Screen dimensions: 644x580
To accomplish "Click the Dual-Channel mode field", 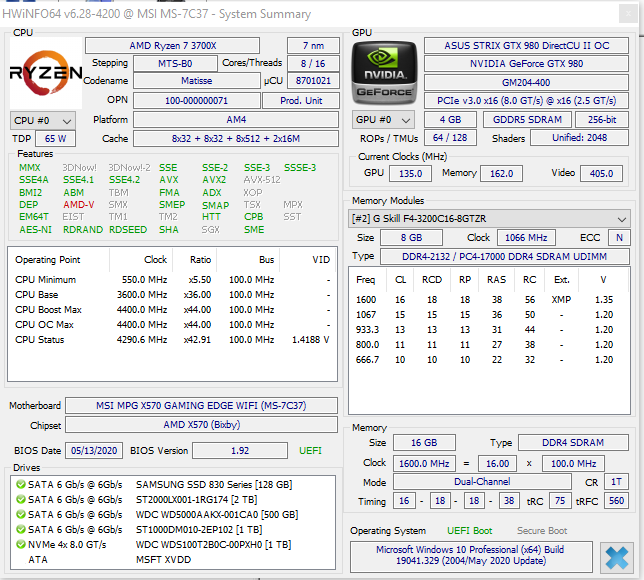I will (482, 481).
